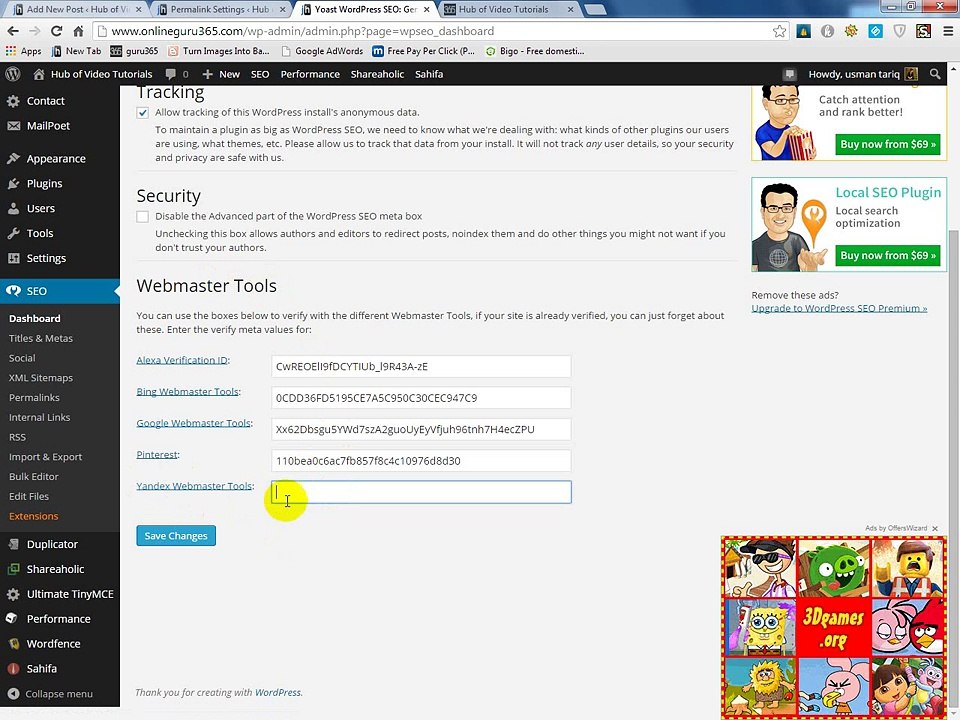Click the 3Dgames.org ad thumbnail
The width and height of the screenshot is (960, 720).
[833, 628]
